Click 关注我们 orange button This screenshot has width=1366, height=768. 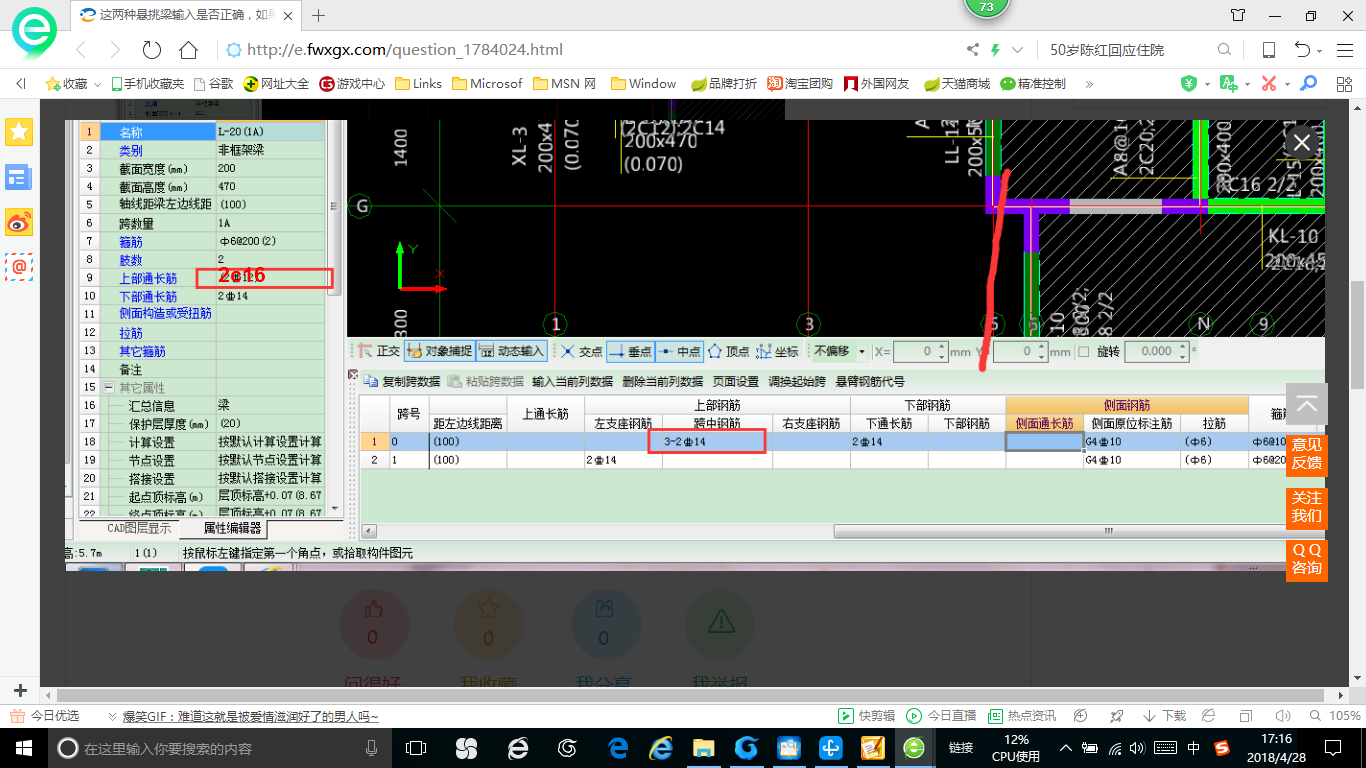(x=1307, y=507)
